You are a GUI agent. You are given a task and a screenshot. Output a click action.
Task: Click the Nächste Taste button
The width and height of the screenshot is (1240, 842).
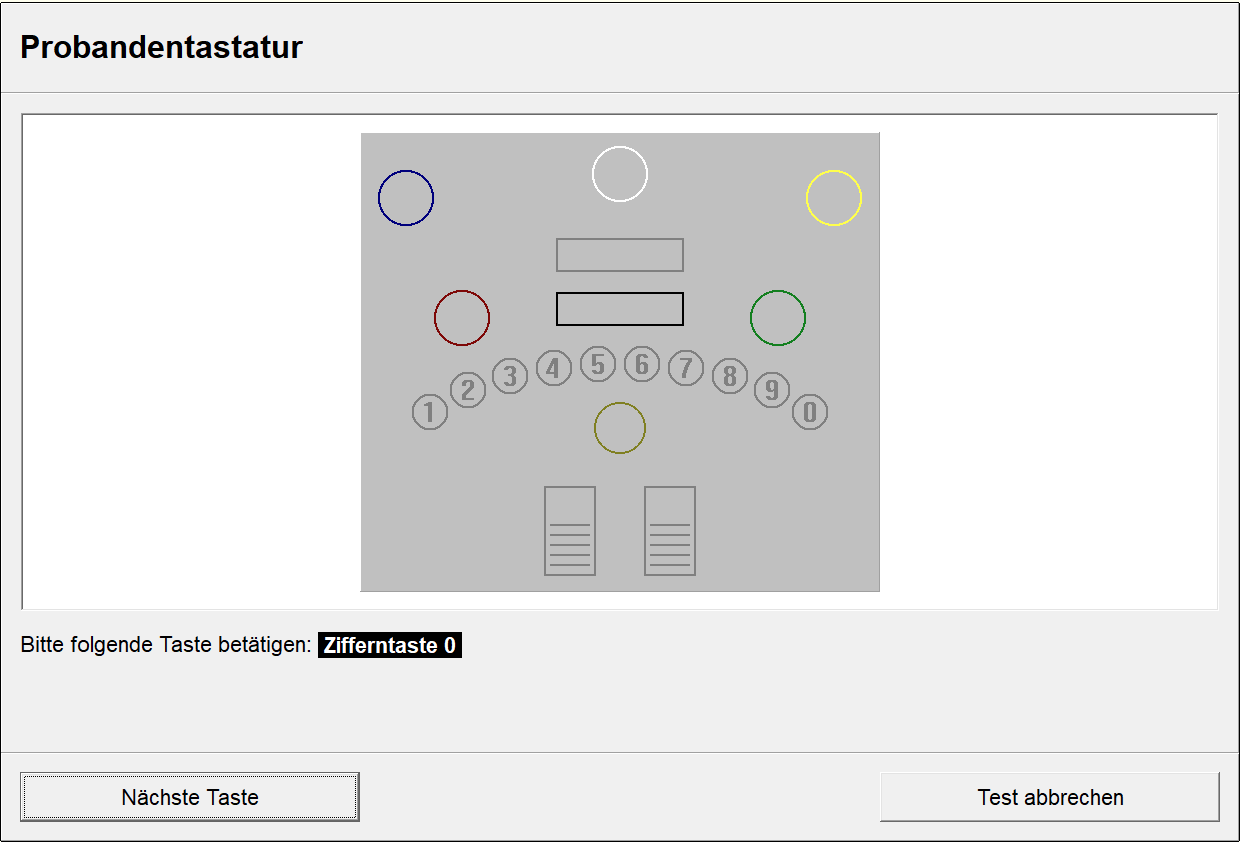click(x=190, y=797)
